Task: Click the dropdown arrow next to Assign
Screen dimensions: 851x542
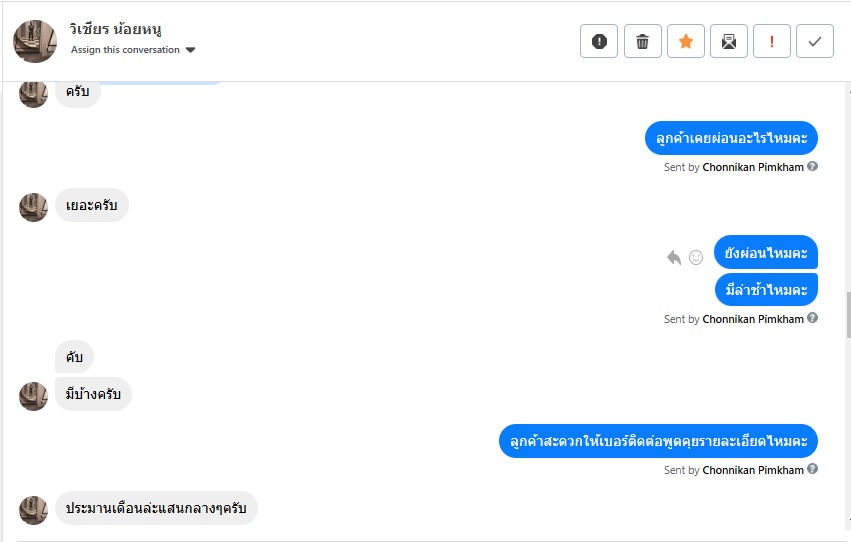Action: pyautogui.click(x=191, y=50)
